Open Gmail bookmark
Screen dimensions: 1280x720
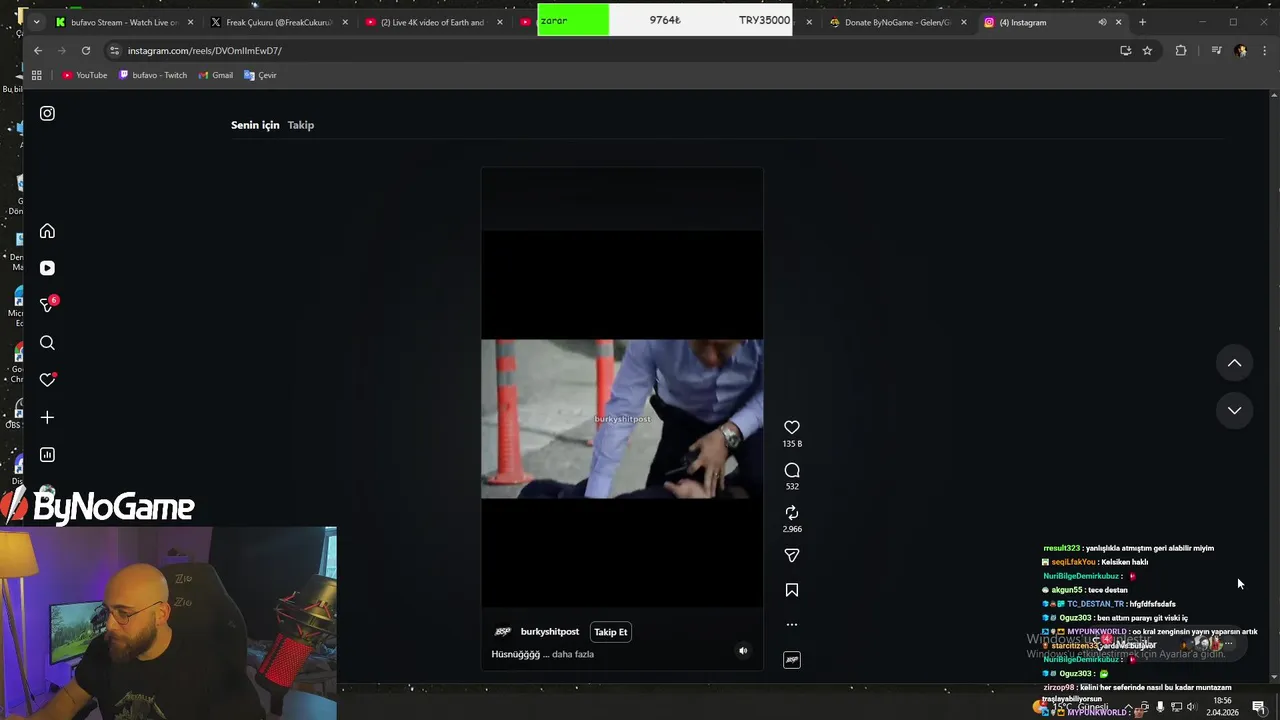tap(215, 75)
